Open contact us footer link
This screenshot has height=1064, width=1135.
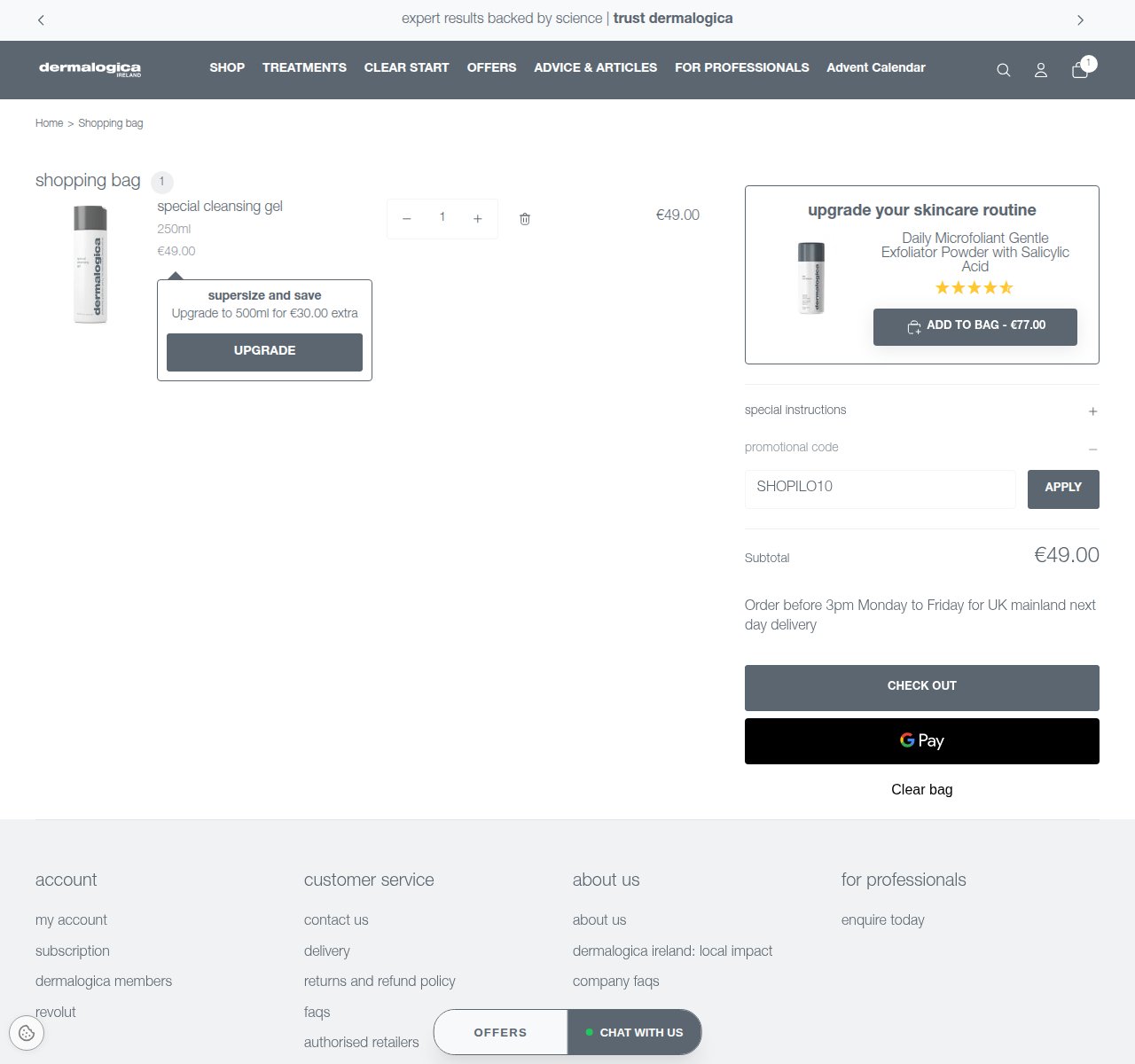[336, 920]
